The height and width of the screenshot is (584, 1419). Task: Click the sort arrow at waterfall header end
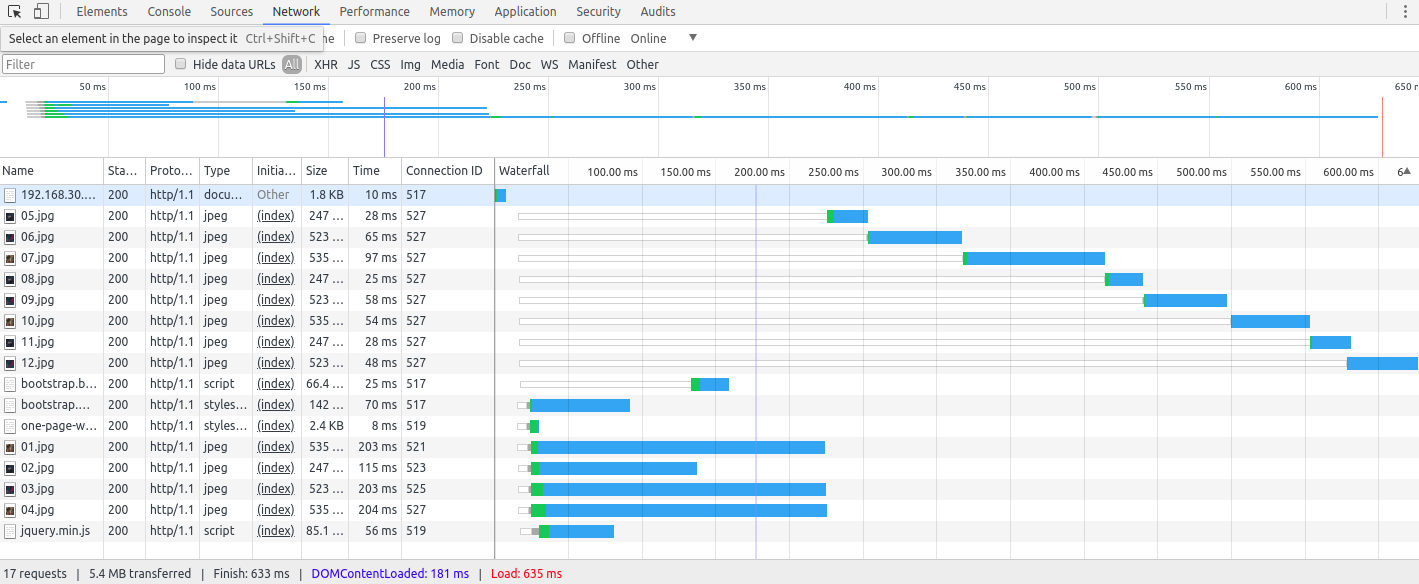1407,171
